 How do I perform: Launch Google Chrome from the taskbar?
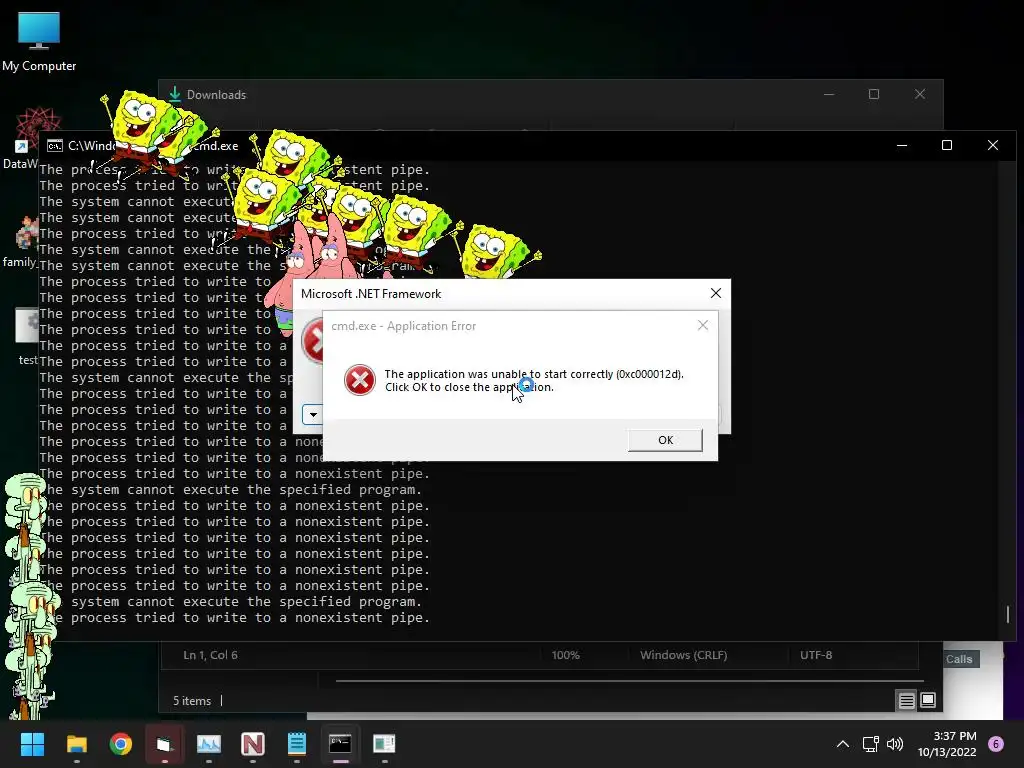[120, 744]
